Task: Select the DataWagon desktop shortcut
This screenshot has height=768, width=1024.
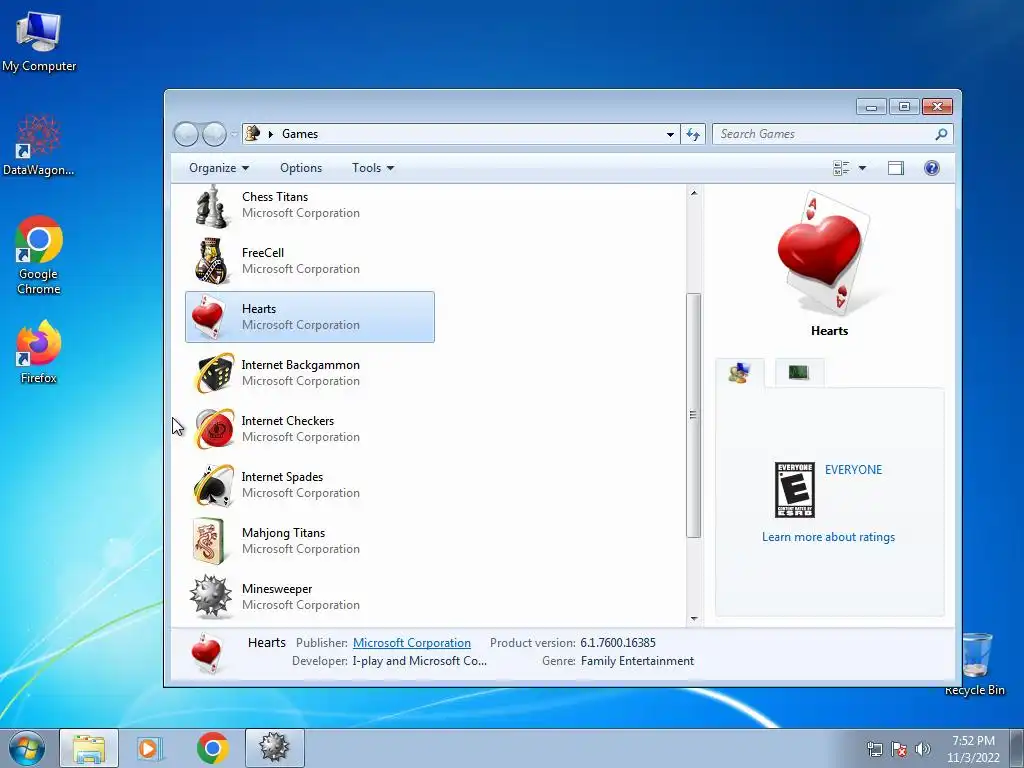Action: pyautogui.click(x=39, y=145)
